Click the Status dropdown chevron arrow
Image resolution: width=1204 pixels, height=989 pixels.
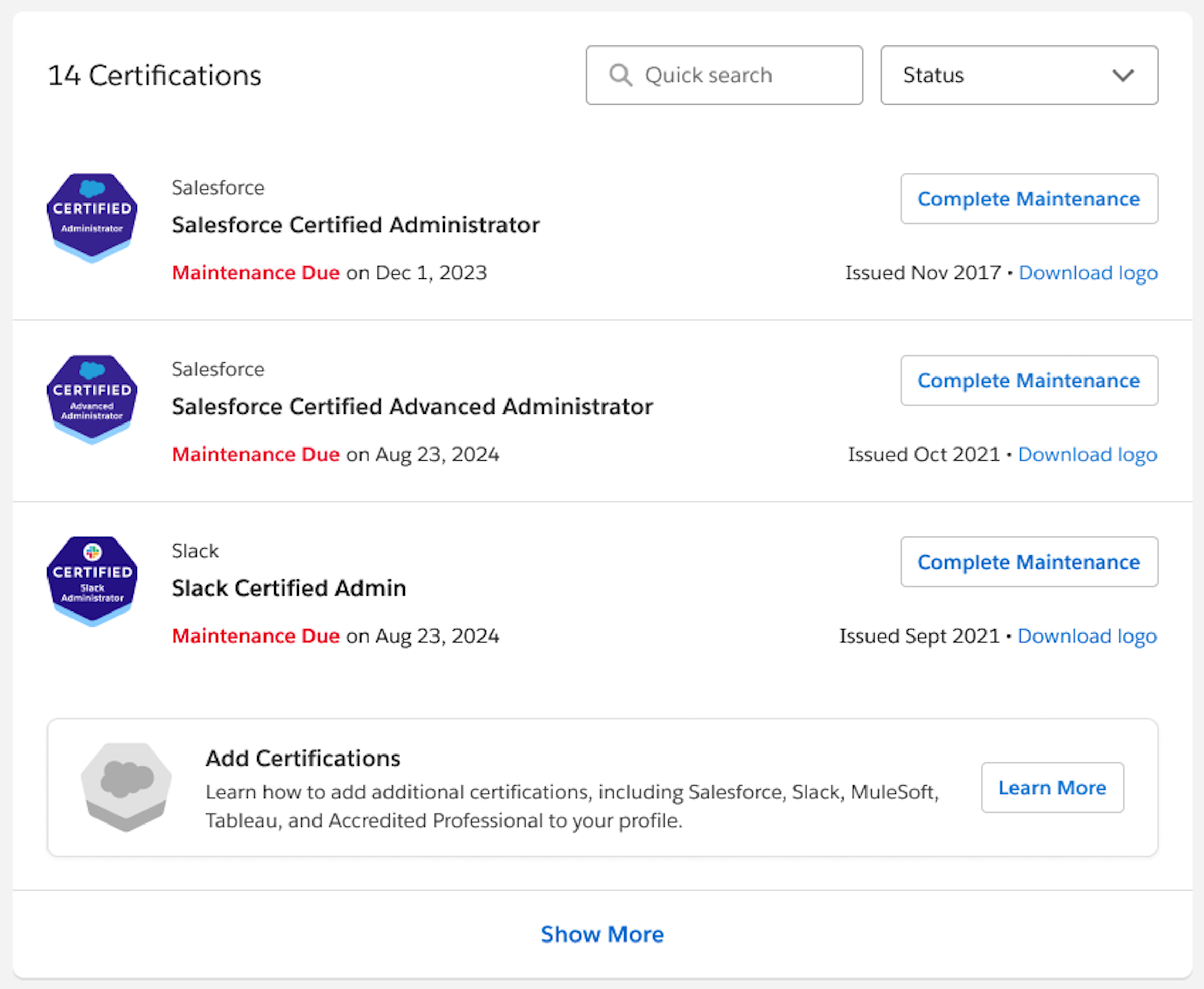[1123, 75]
